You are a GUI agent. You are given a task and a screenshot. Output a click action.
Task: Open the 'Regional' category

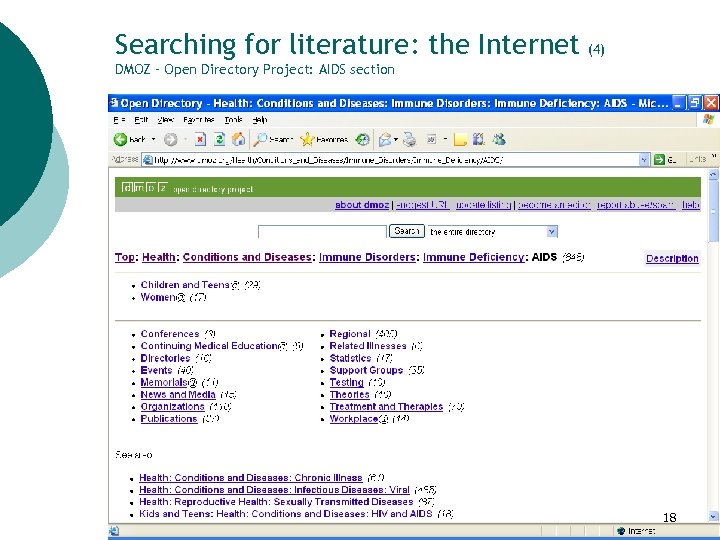(350, 334)
